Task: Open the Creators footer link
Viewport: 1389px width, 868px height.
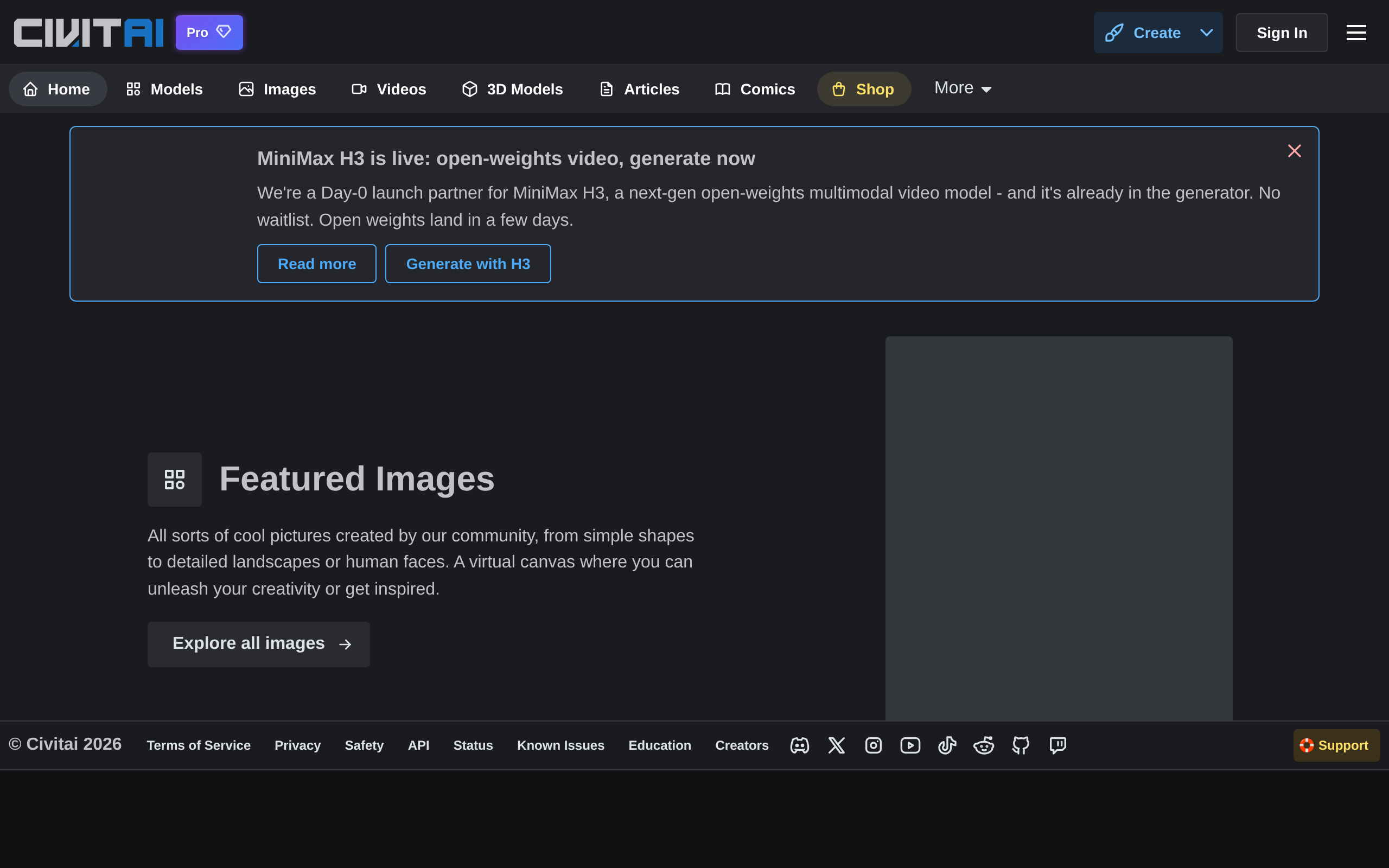Action: (x=742, y=745)
